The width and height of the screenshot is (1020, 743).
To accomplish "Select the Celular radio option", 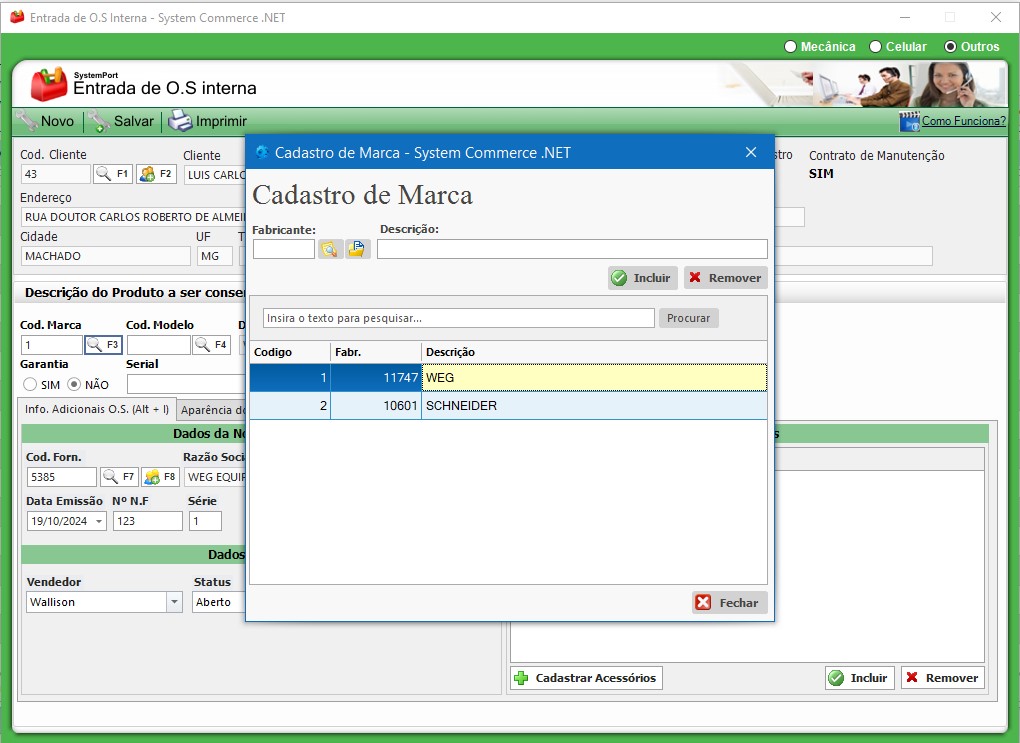I will coord(875,47).
